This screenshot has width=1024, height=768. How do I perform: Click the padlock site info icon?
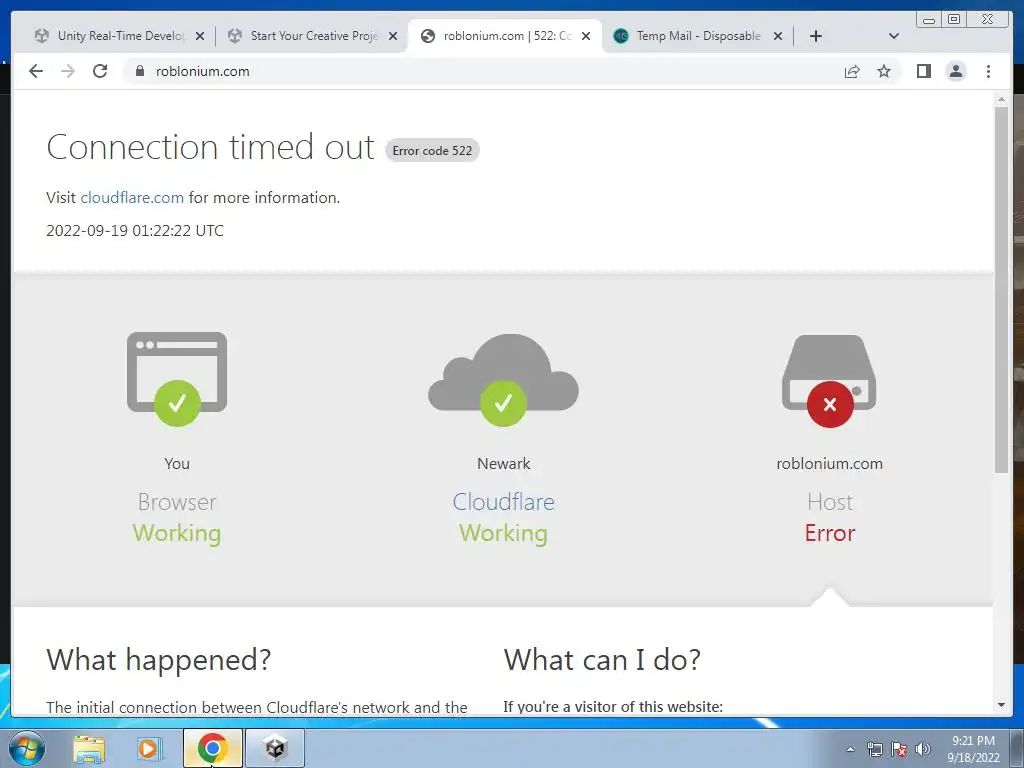[139, 71]
